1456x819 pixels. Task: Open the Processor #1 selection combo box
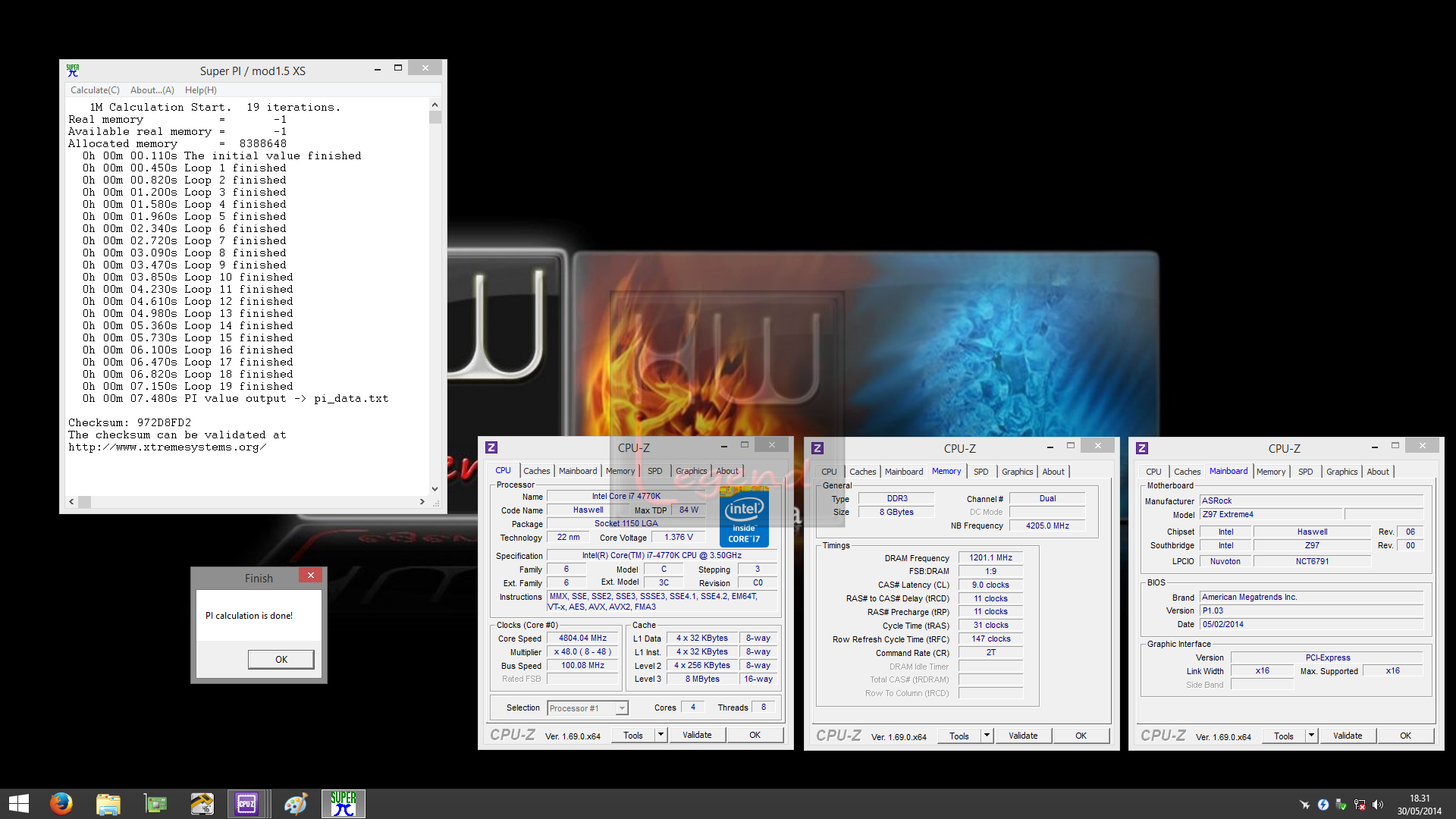coord(588,708)
